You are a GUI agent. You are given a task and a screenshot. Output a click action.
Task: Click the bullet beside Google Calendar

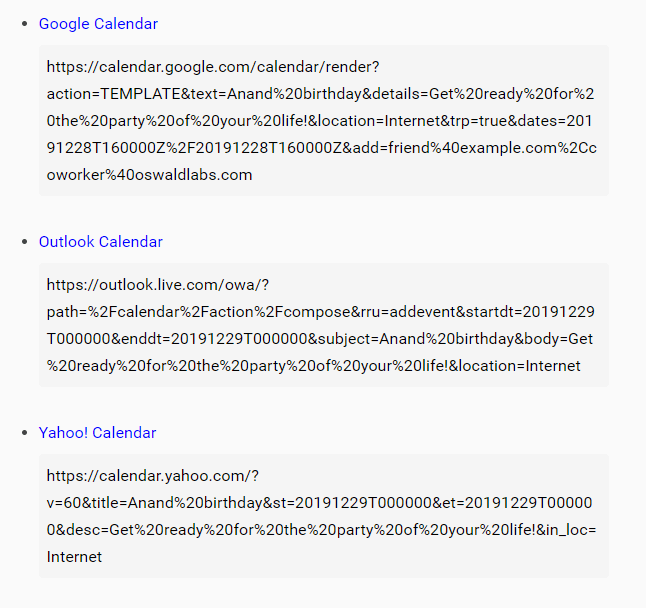[x=25, y=24]
